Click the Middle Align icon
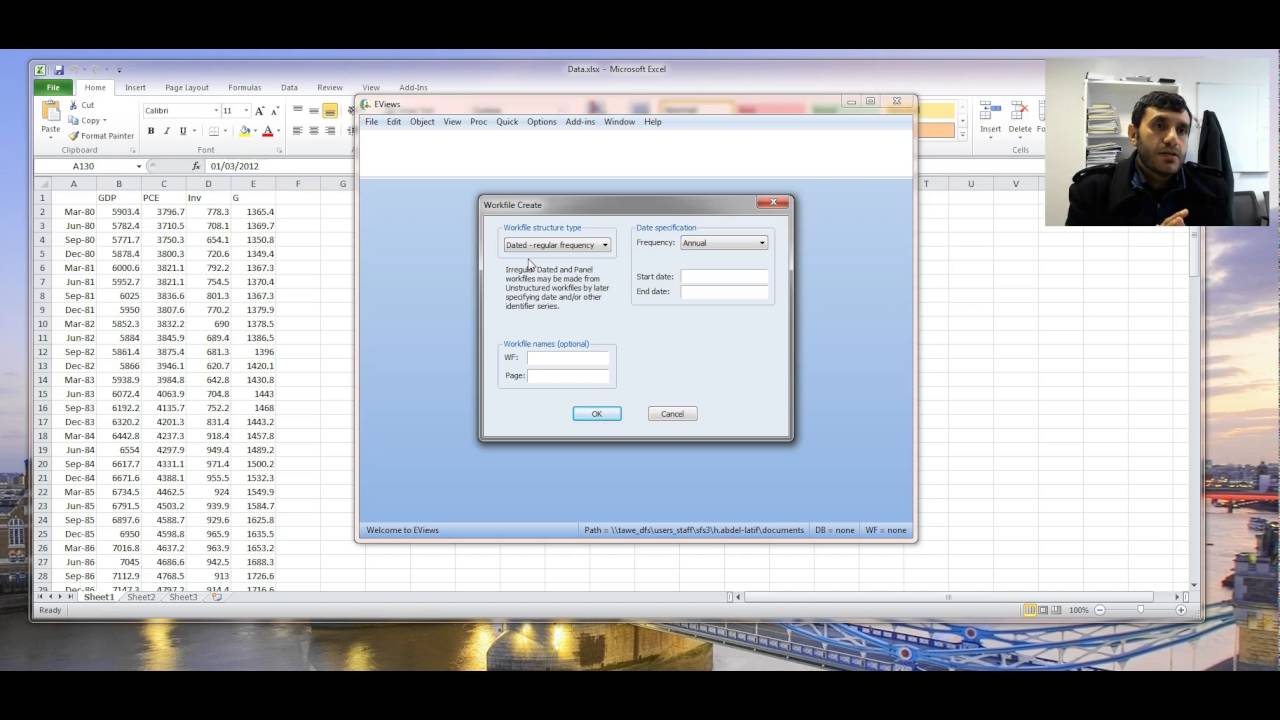The image size is (1280, 720). (314, 111)
